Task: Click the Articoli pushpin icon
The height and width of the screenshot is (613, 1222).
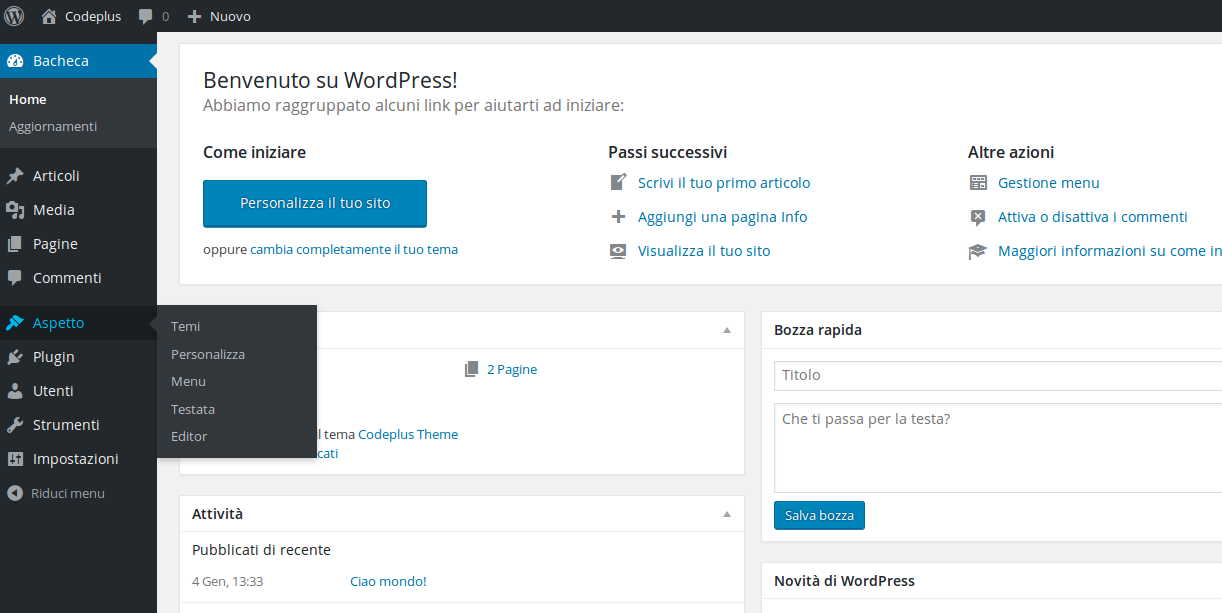Action: click(15, 176)
